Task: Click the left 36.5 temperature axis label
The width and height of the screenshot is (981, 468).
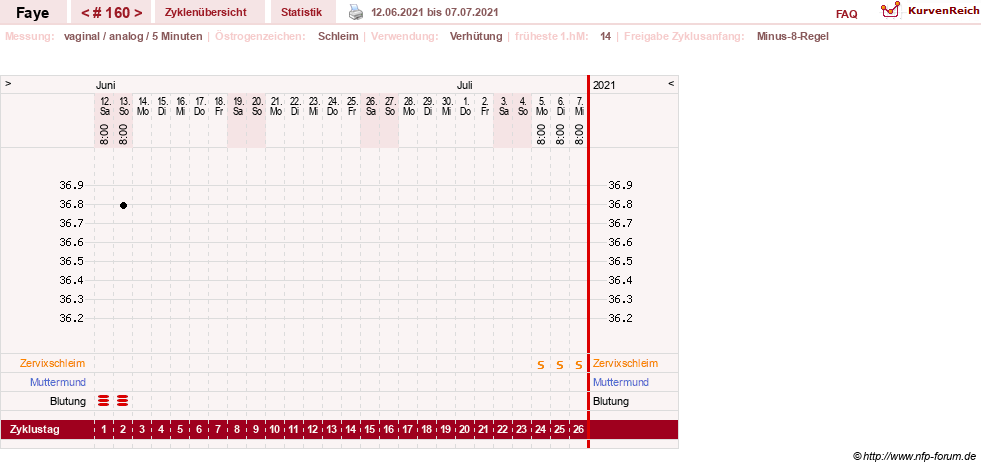Action: pyautogui.click(x=71, y=261)
